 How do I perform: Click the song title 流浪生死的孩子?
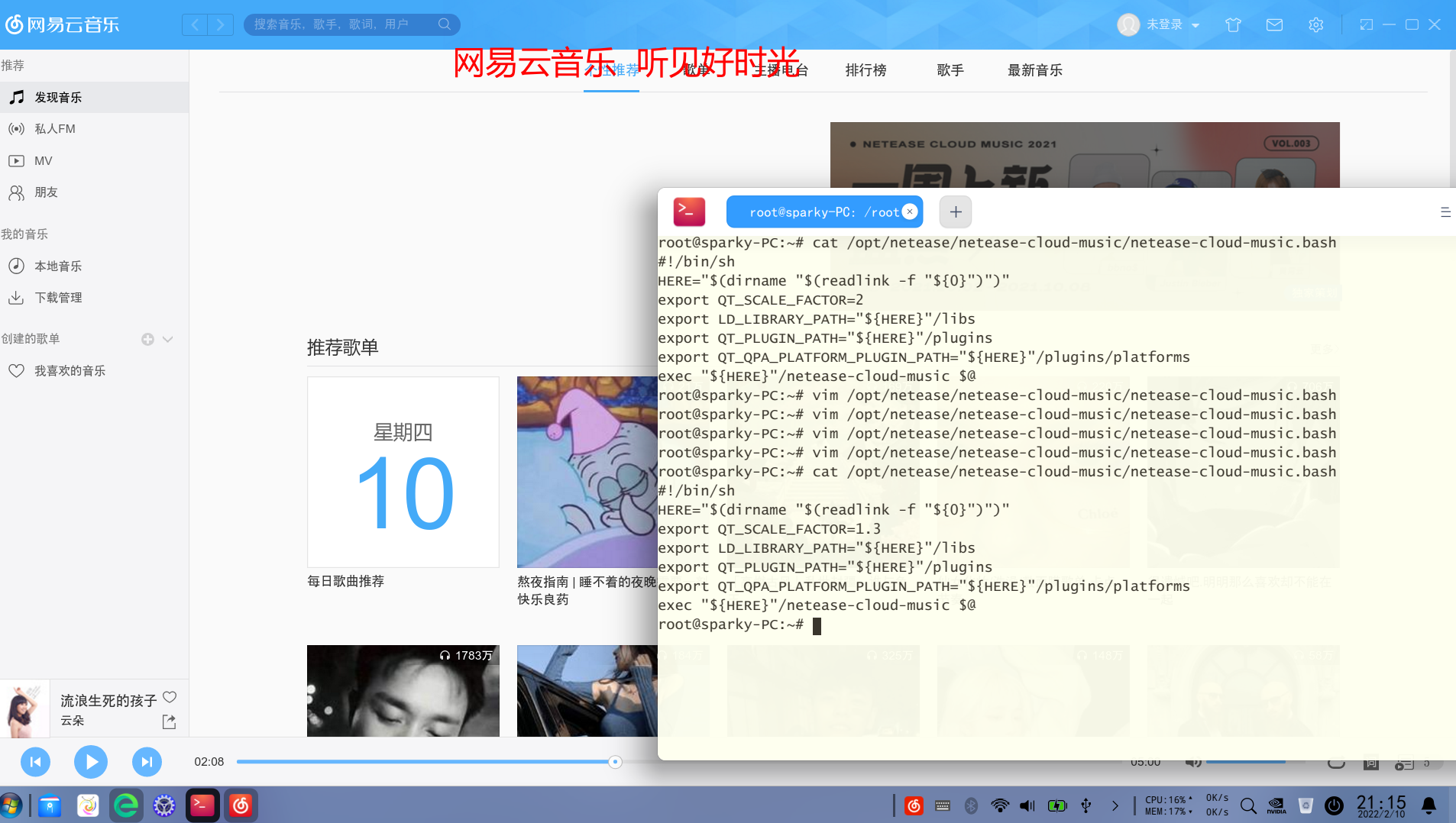108,701
